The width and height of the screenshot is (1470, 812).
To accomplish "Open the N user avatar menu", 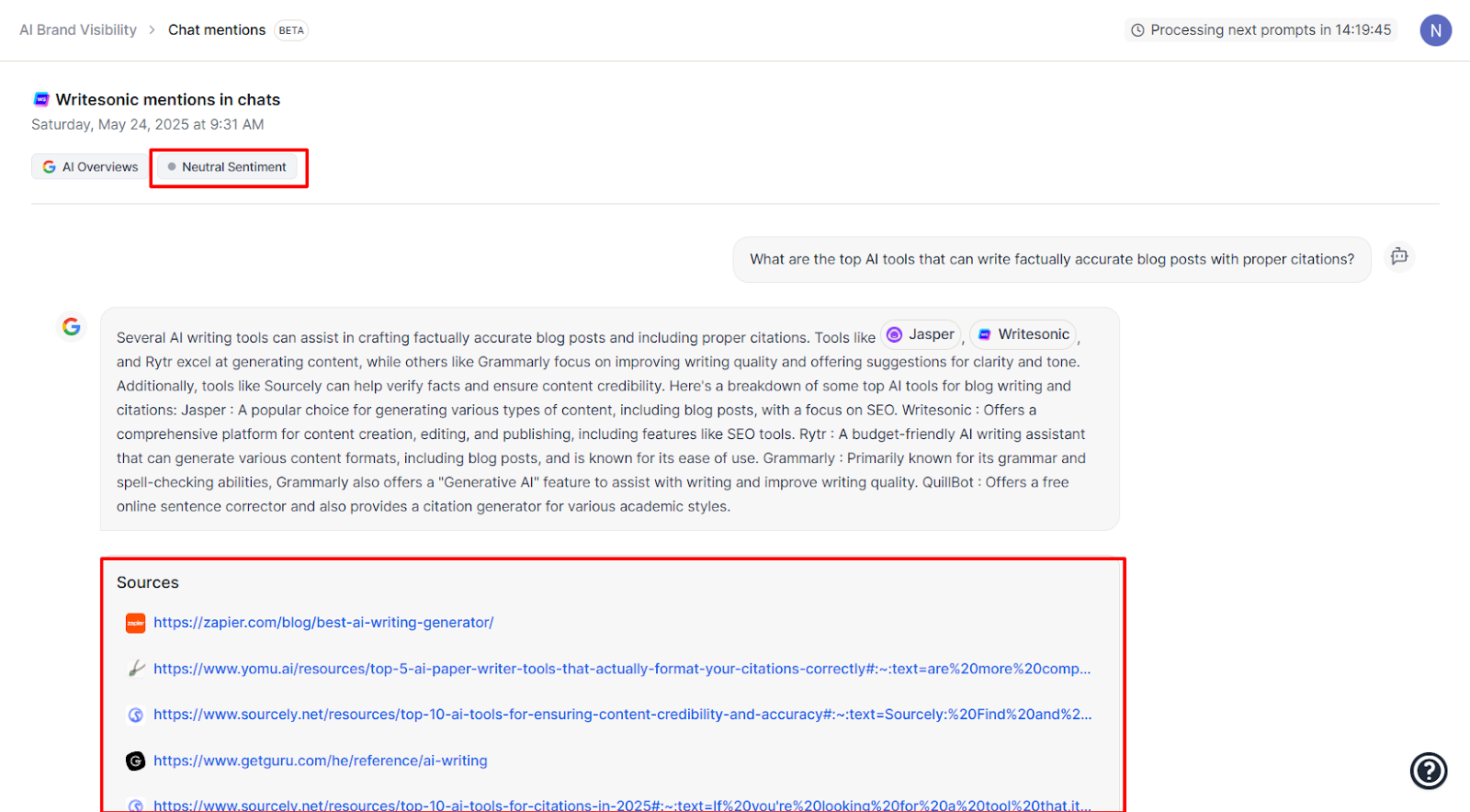I will pyautogui.click(x=1435, y=30).
